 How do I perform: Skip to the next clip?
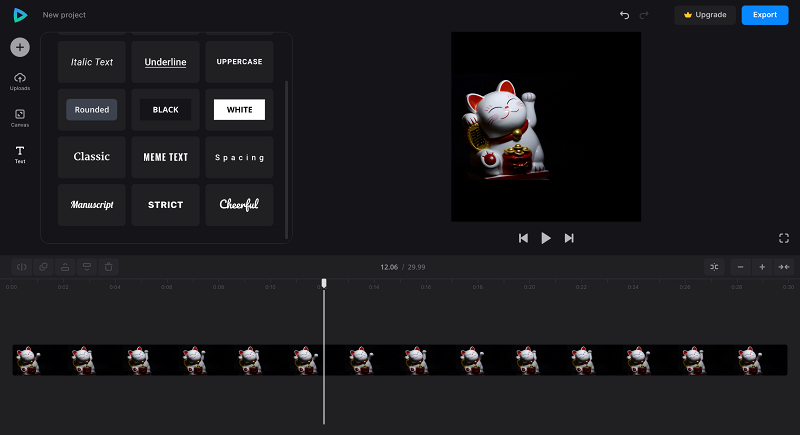[x=569, y=238]
